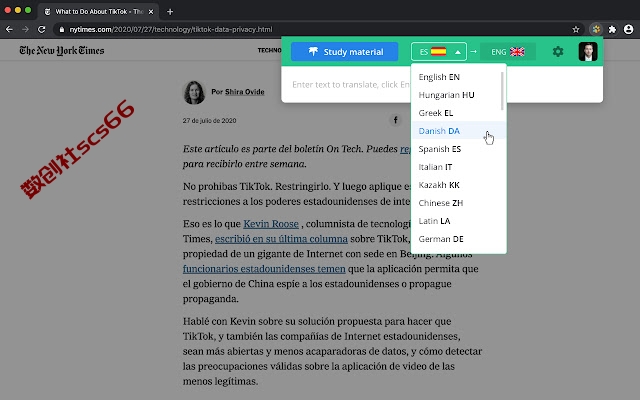
Task: Choose Danish DA in the dropdown
Action: [x=458, y=131]
